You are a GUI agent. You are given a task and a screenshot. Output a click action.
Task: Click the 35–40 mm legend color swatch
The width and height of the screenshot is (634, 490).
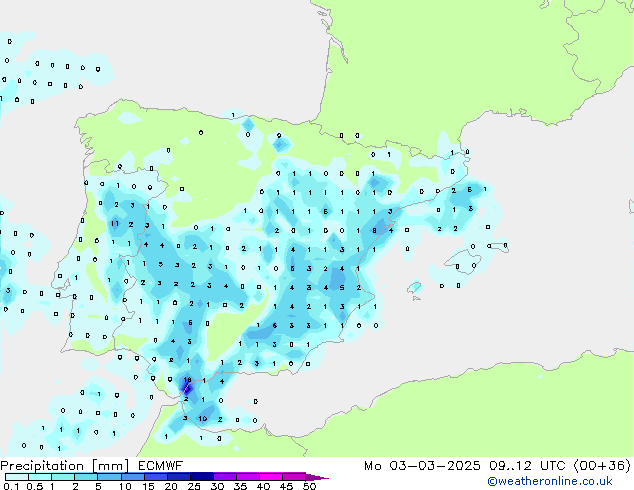point(247,477)
